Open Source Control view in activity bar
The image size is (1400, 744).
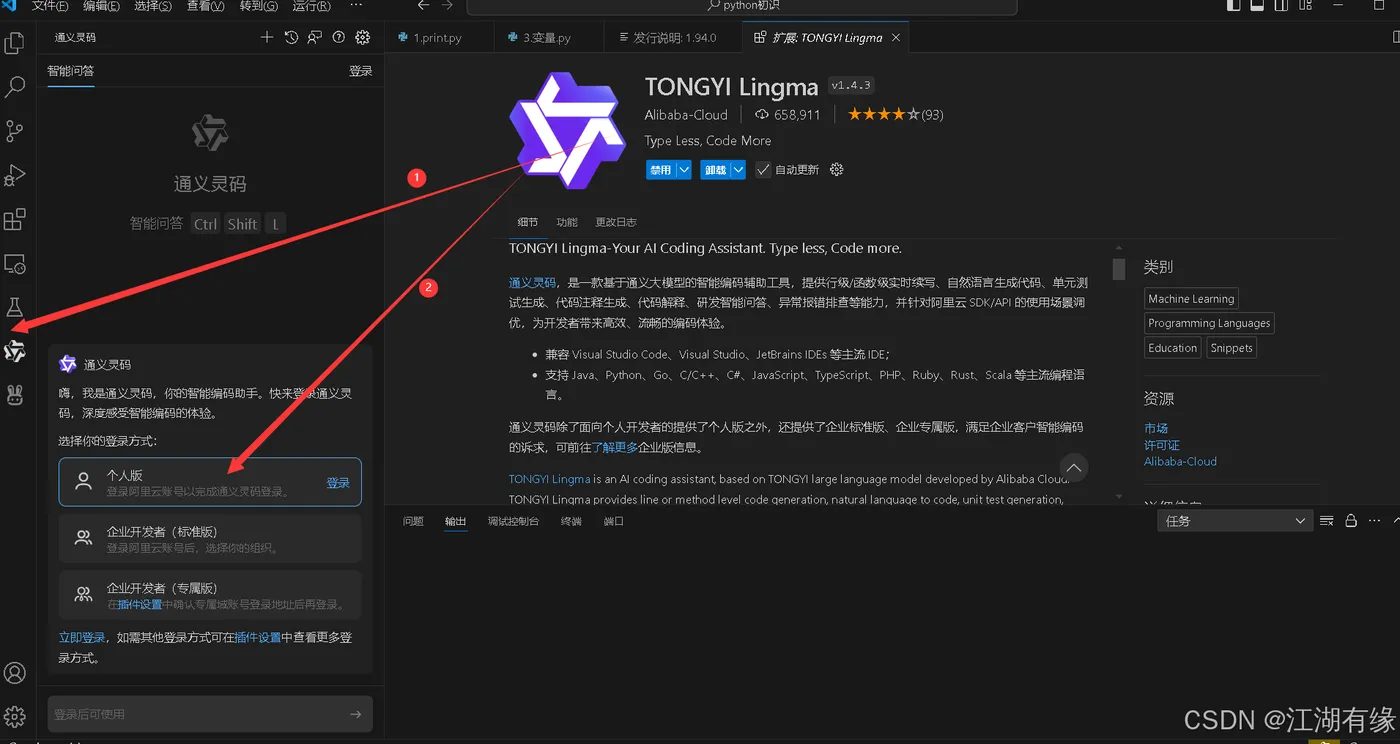click(x=15, y=131)
